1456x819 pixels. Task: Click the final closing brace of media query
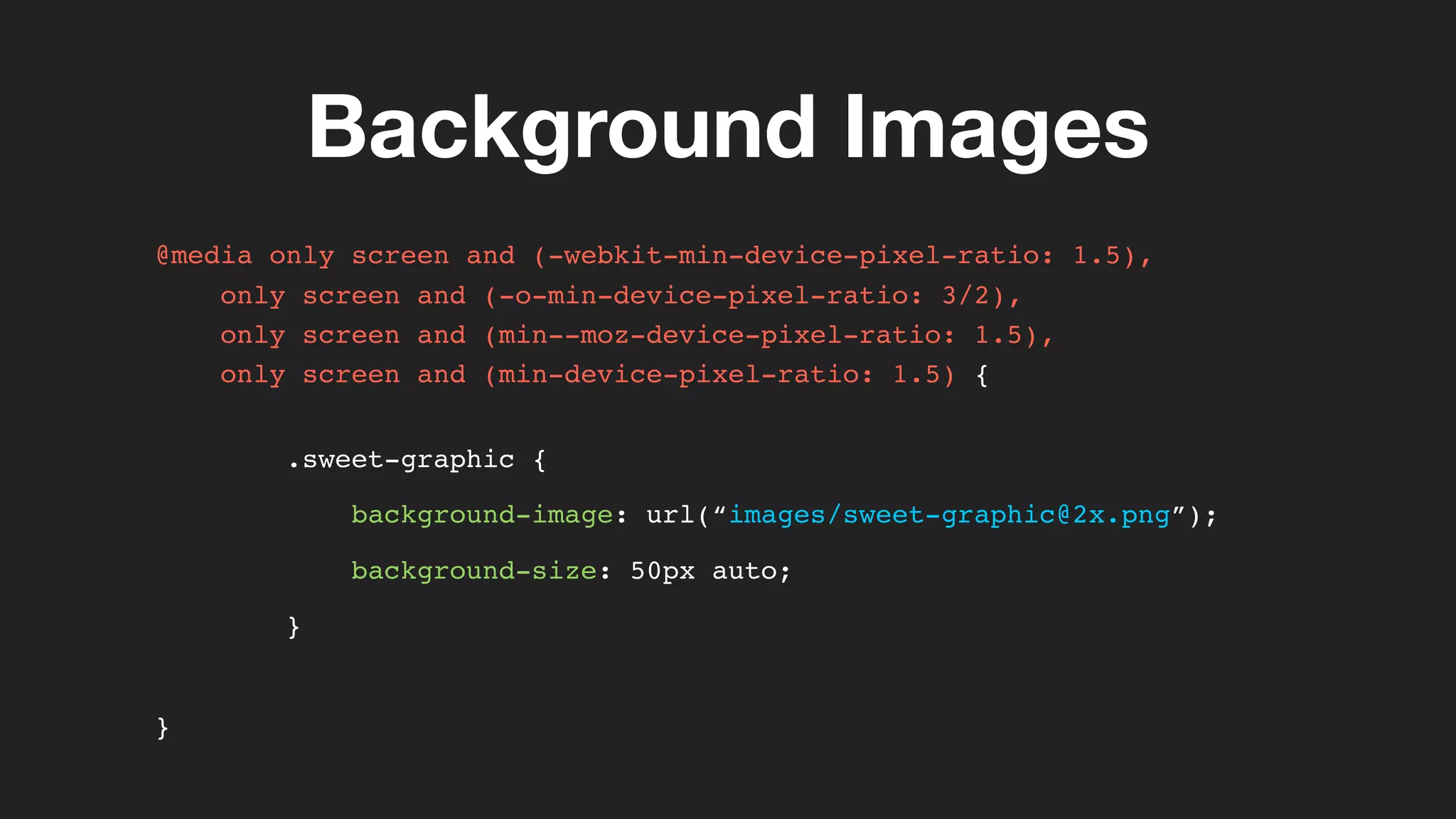(163, 728)
